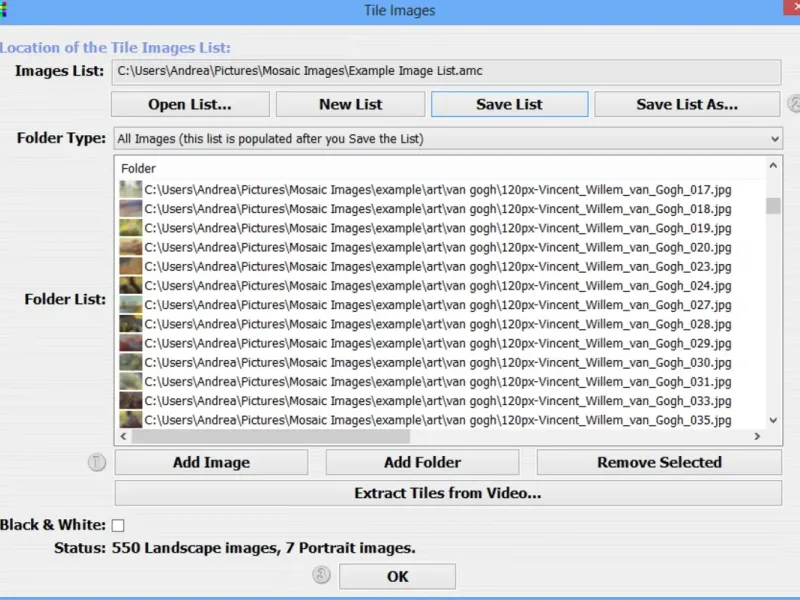Toggle the Black & White checkbox
Screen dimensions: 800x600
[x=118, y=525]
